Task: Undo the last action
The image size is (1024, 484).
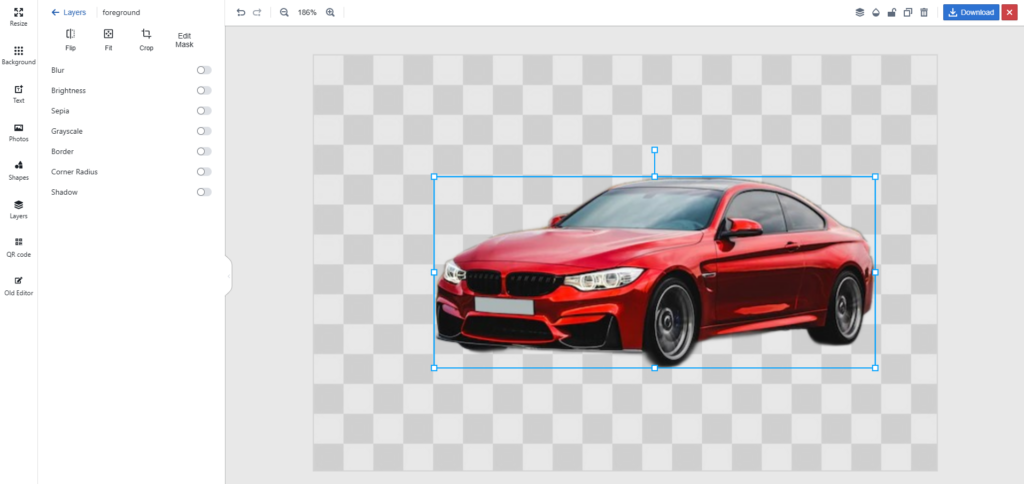Action: [x=241, y=12]
